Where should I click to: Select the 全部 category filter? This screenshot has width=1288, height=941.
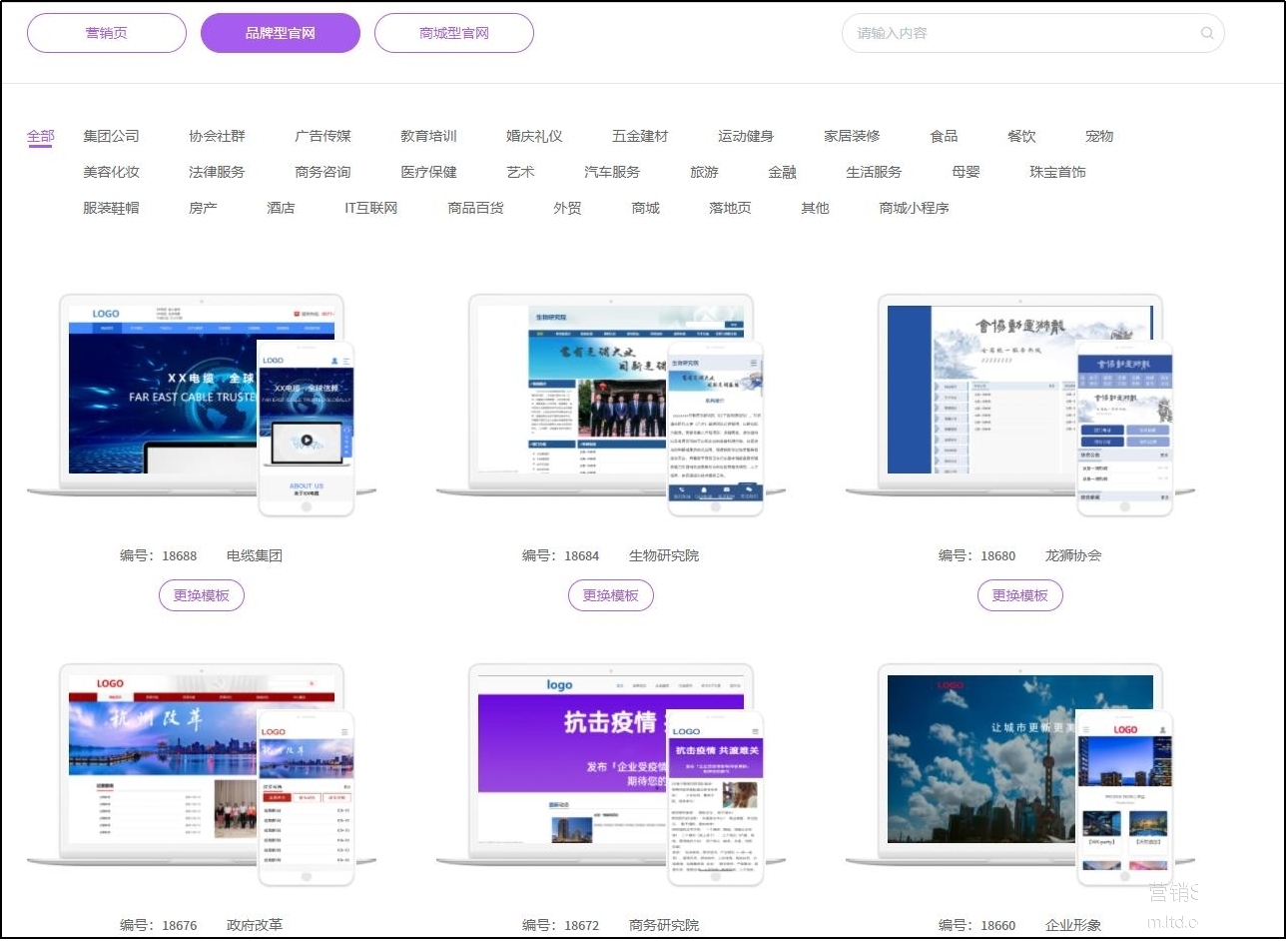pyautogui.click(x=41, y=136)
